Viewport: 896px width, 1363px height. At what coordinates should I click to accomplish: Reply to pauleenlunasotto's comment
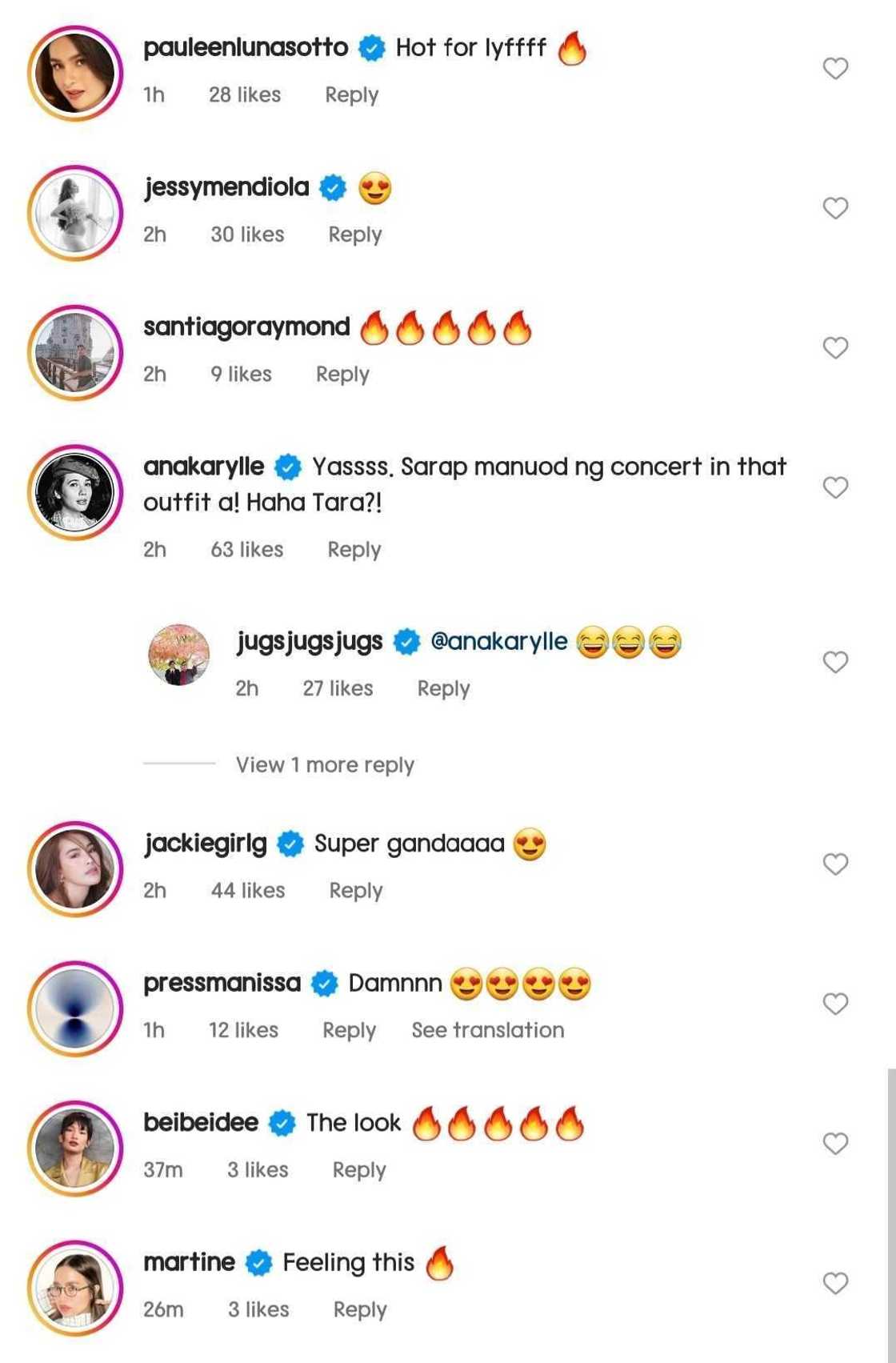tap(351, 94)
